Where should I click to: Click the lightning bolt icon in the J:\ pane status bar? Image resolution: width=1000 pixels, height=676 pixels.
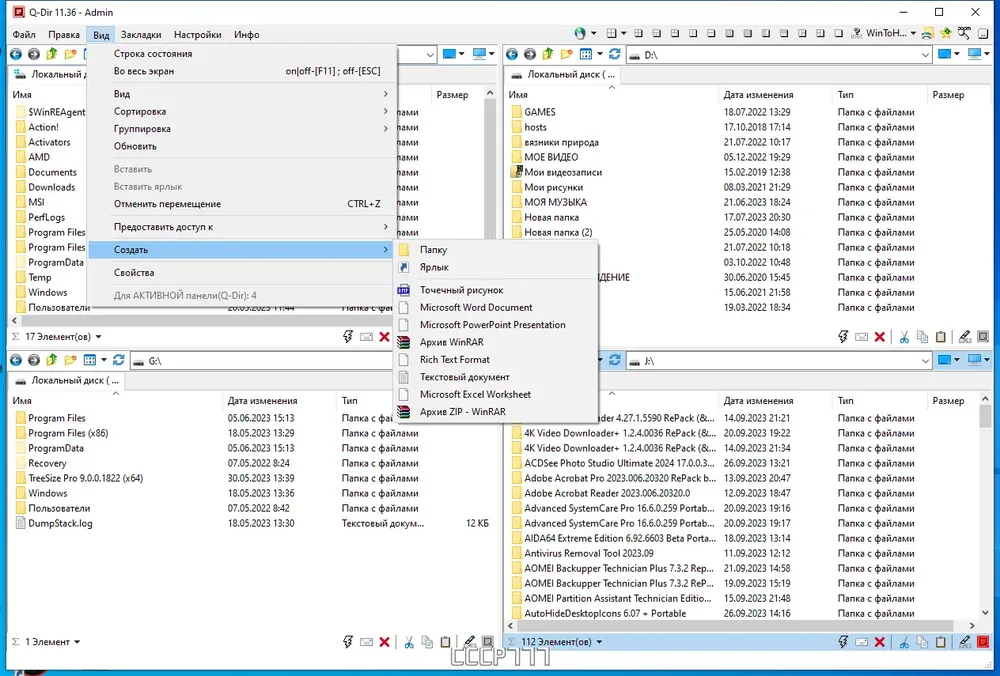click(x=843, y=642)
